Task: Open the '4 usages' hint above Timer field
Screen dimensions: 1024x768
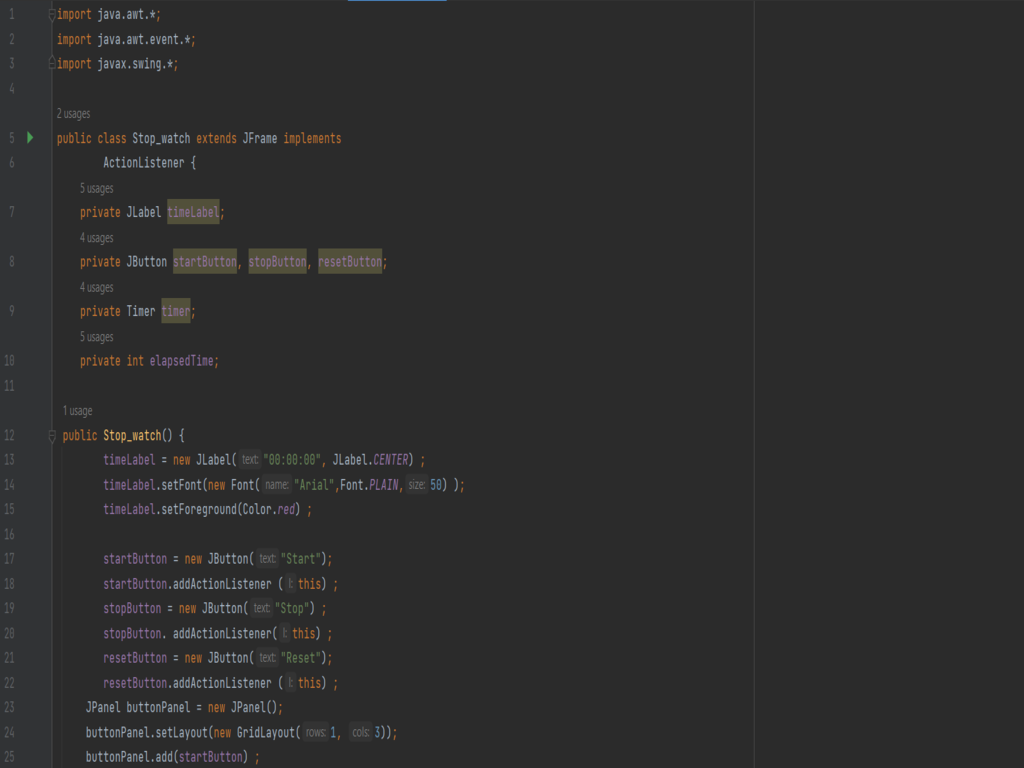Action: (x=97, y=288)
